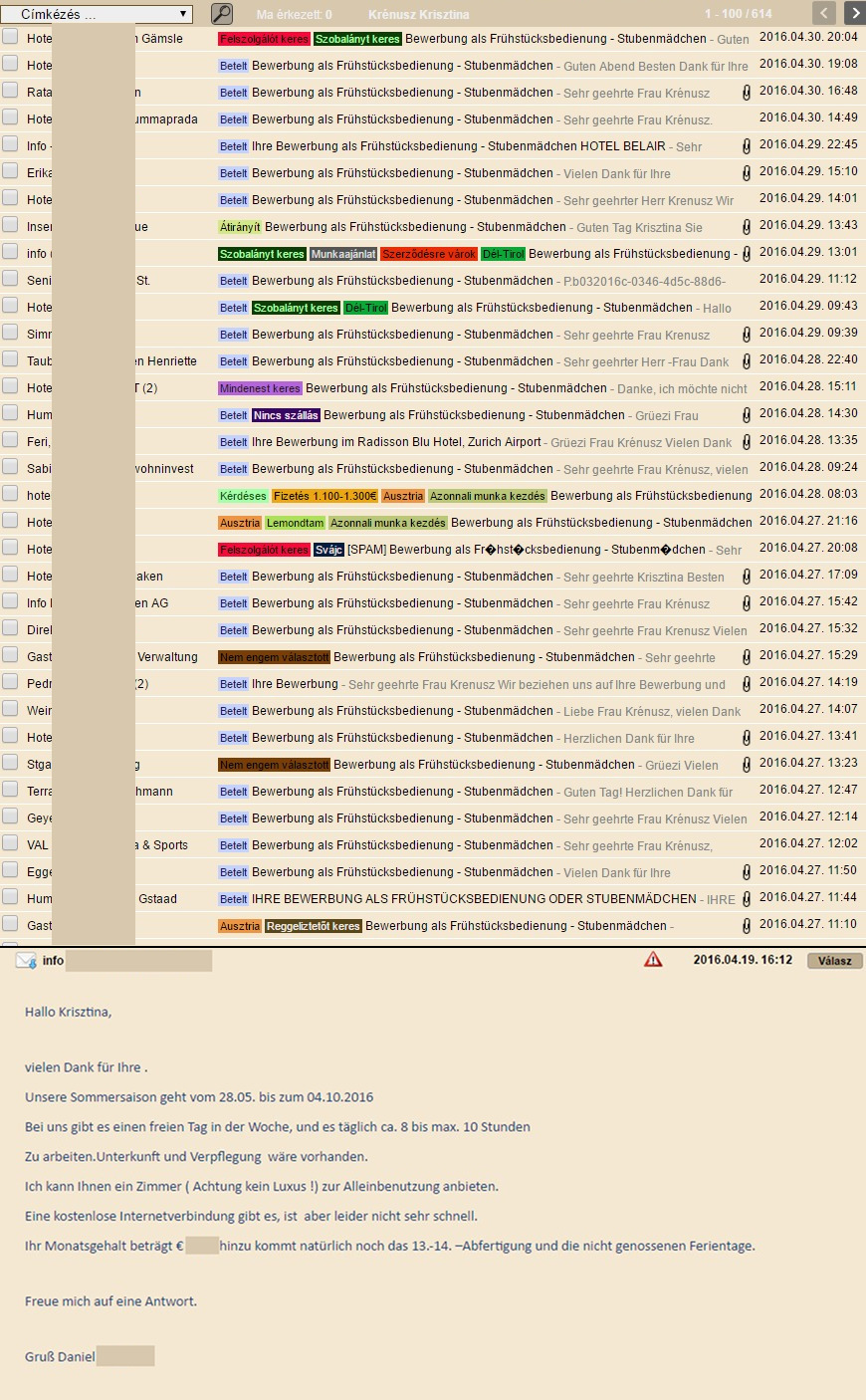Open attachment of the 2016.04.27. 13:23 email
Image resolution: width=866 pixels, height=1400 pixels.
coord(747,765)
